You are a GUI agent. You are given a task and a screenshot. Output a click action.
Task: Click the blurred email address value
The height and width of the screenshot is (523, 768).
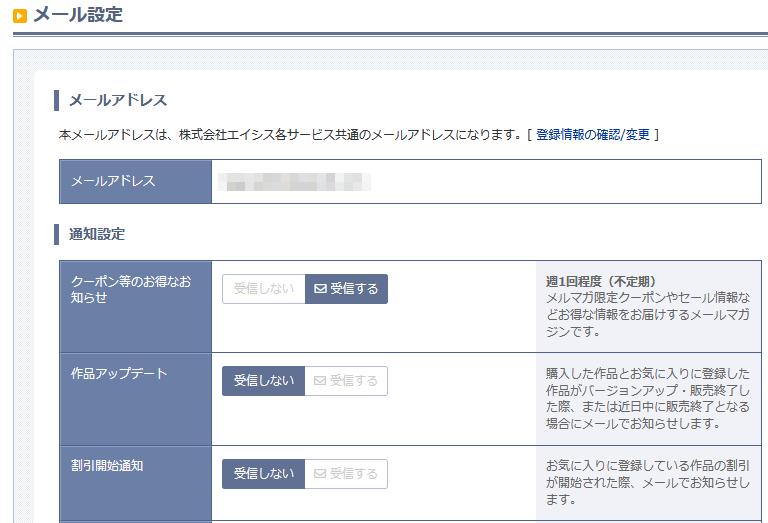(294, 182)
